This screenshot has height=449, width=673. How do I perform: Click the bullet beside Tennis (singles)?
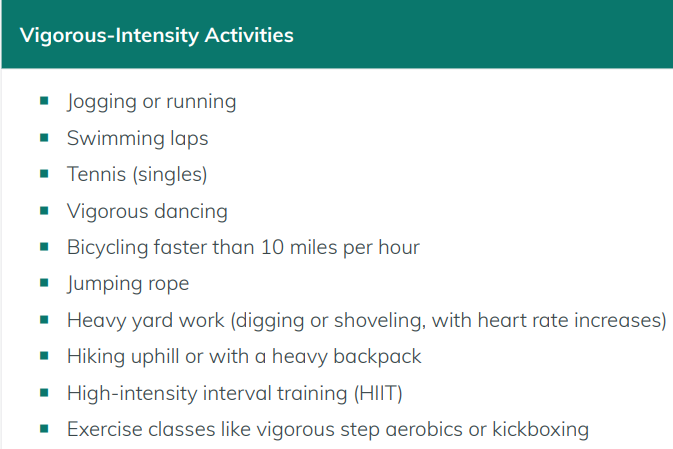pos(44,174)
